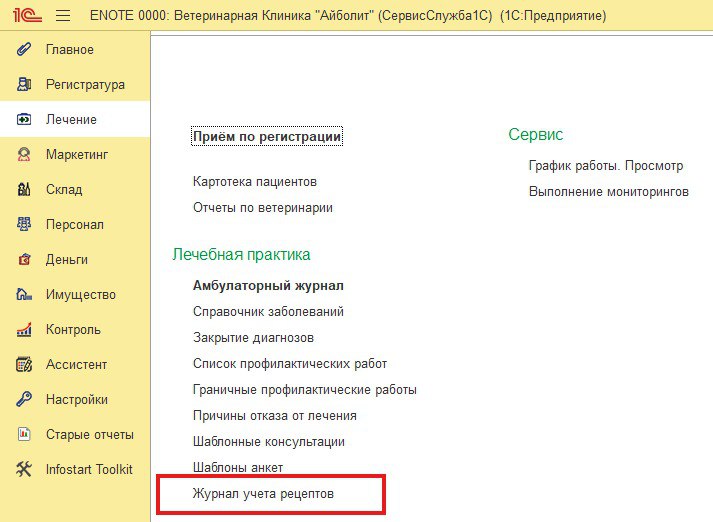Click the Старые отчеты report icon
Viewport: 713px width, 522px height.
24,434
